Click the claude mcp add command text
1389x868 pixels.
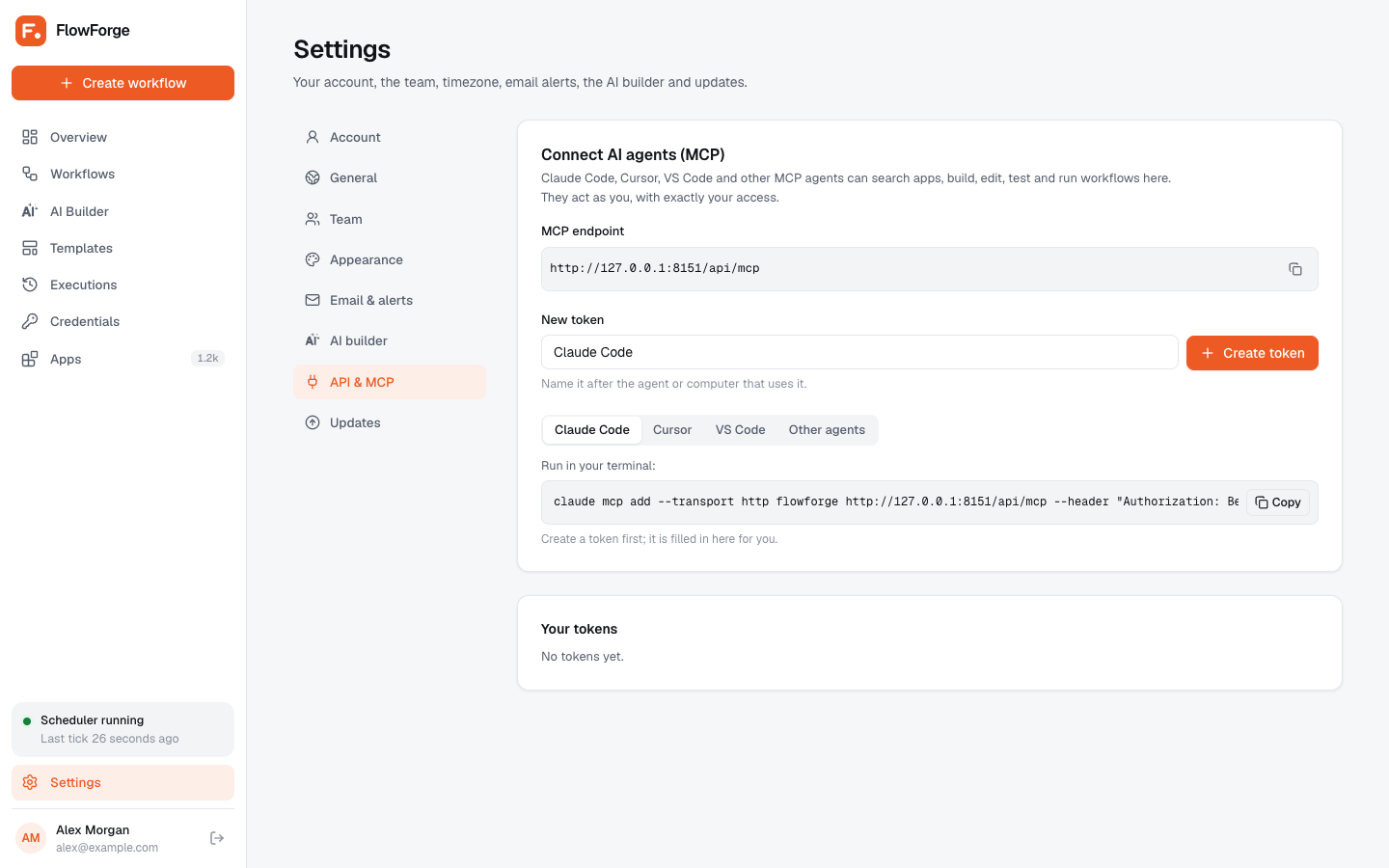(896, 502)
